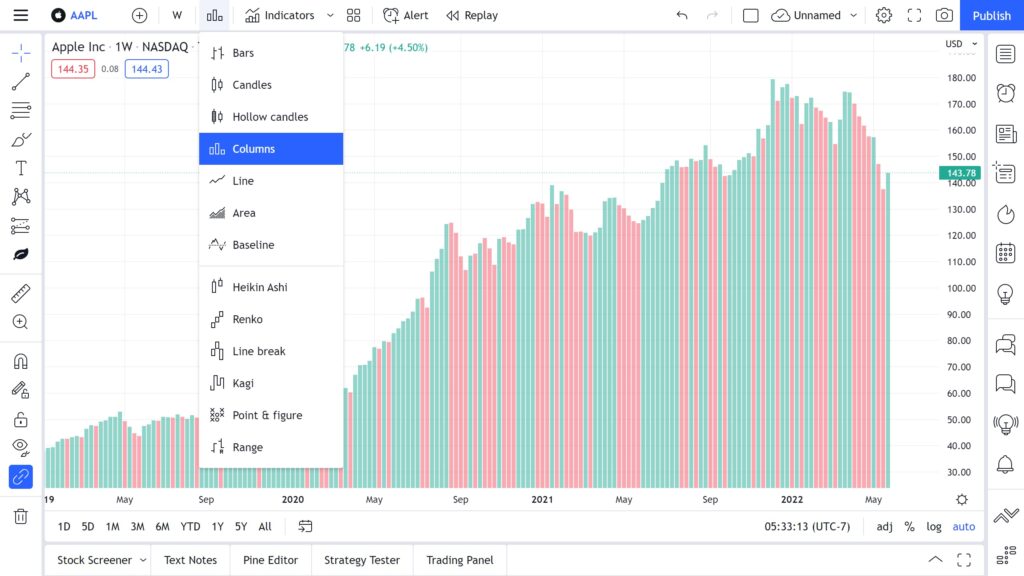
Task: Choose Line chart type
Action: pyautogui.click(x=271, y=181)
